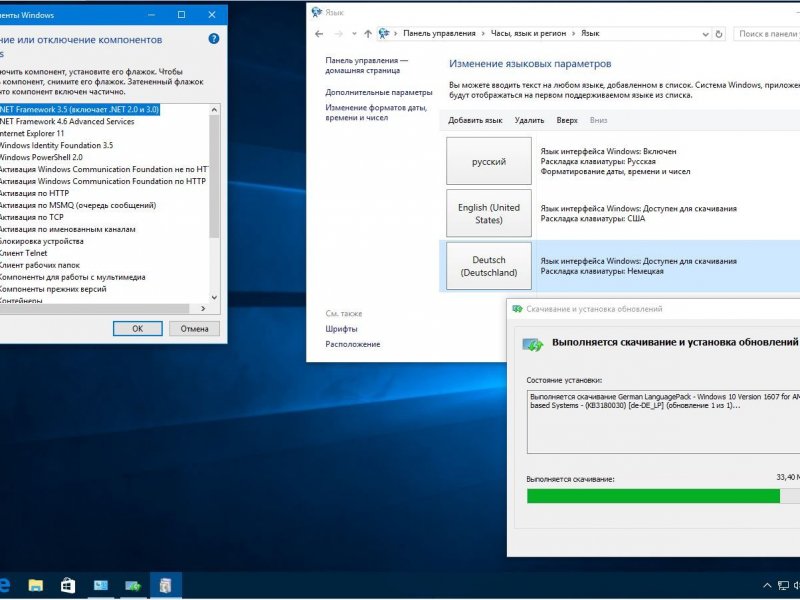Click the update dialog title bar icon

[x=517, y=309]
